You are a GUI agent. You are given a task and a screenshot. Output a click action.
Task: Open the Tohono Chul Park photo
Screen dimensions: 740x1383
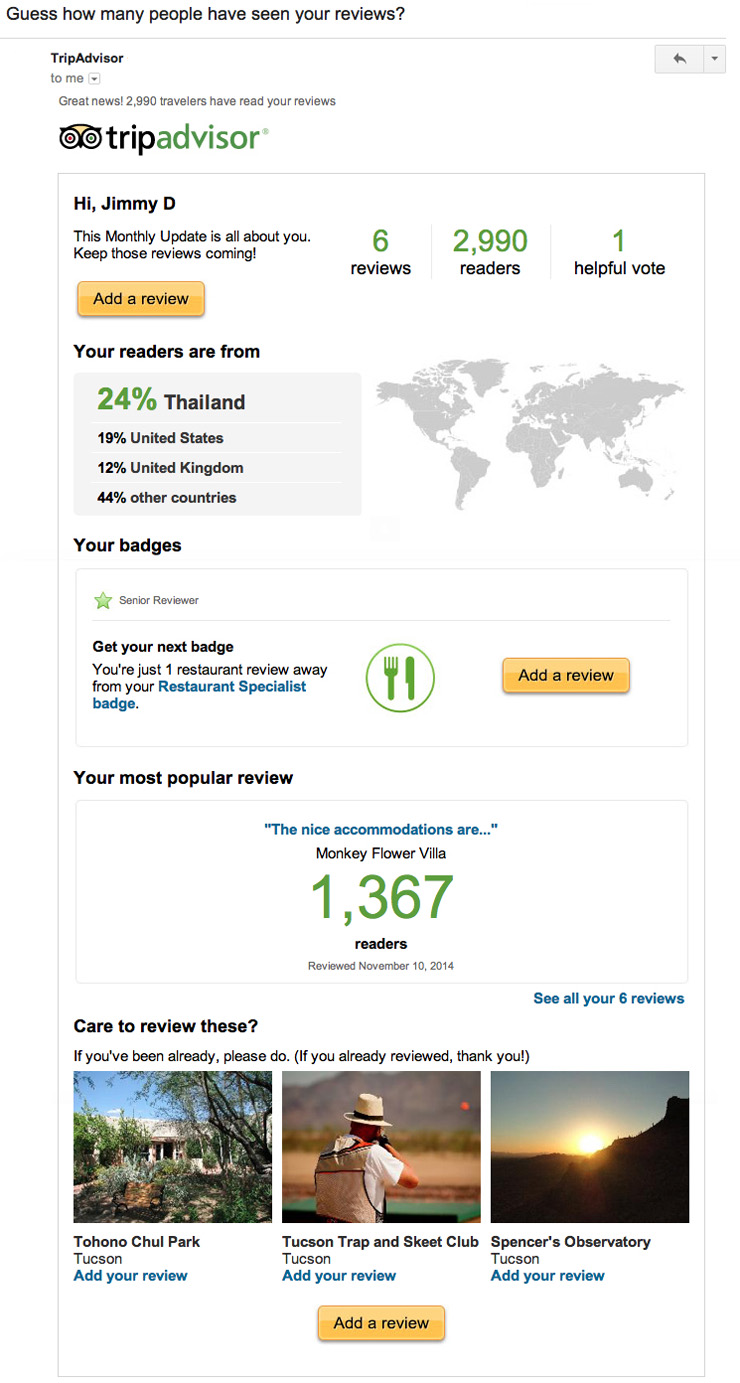173,1146
